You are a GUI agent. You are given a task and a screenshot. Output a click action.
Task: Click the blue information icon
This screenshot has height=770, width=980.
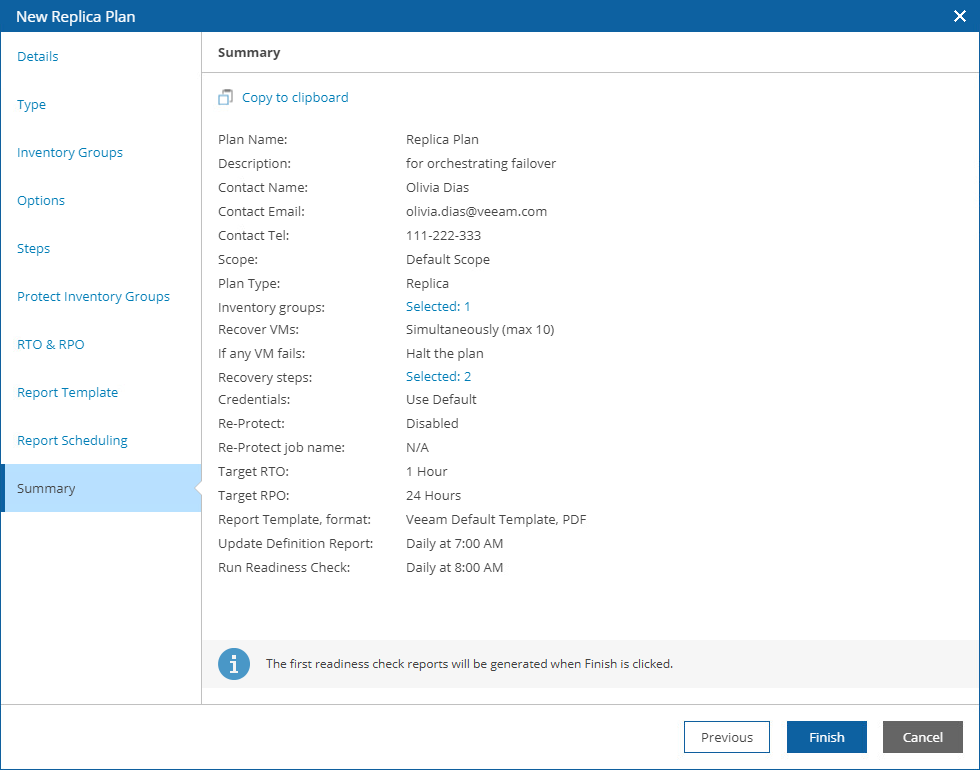pyautogui.click(x=234, y=664)
